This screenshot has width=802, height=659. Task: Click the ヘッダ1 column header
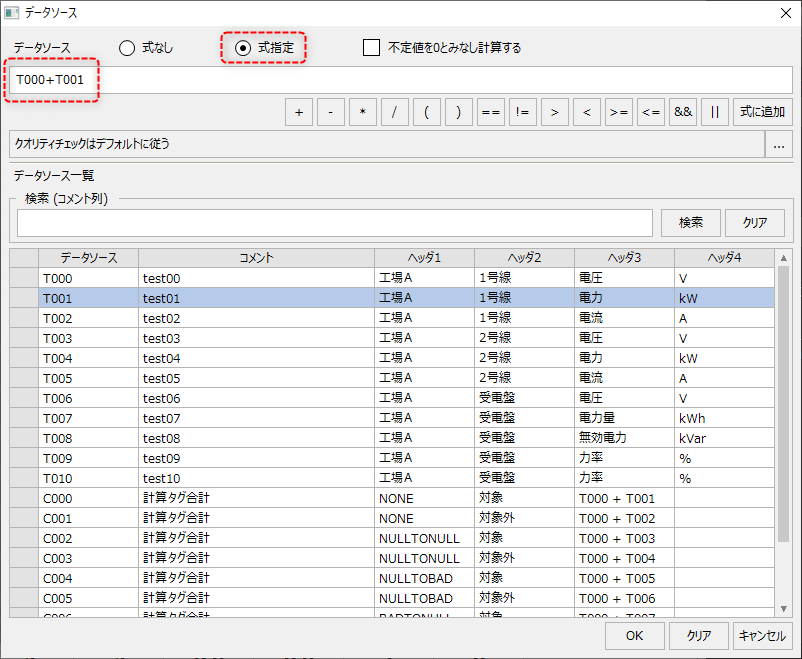click(x=424, y=258)
